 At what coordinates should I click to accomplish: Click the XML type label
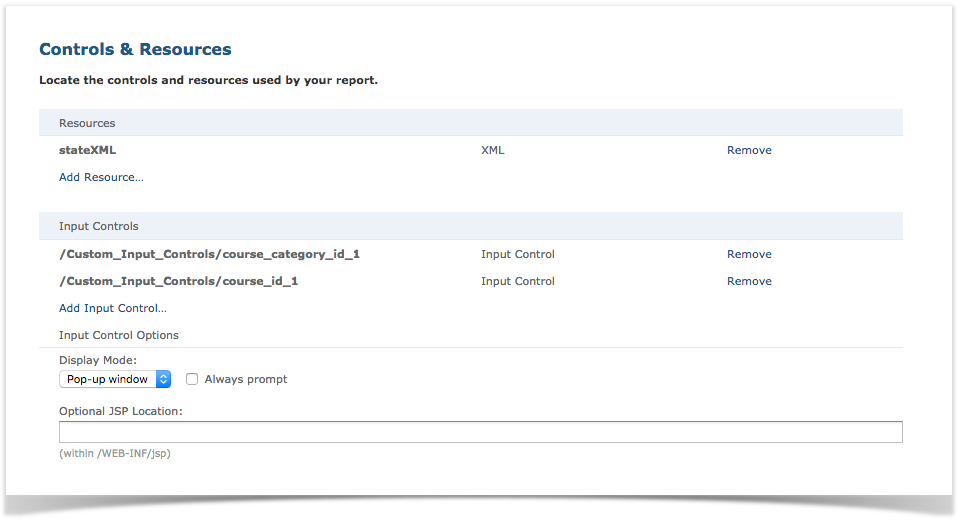[x=492, y=150]
